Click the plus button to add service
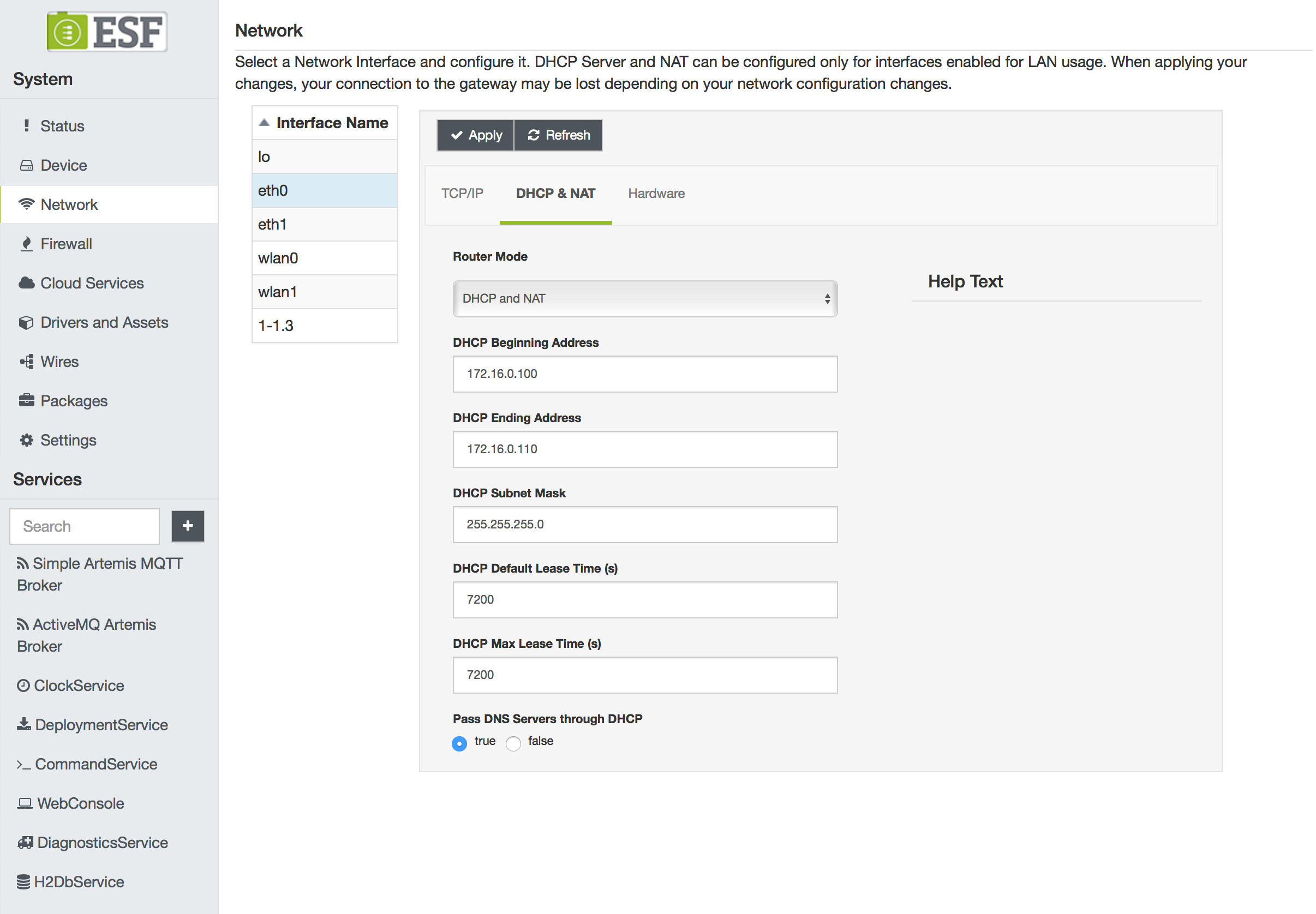 coord(188,526)
